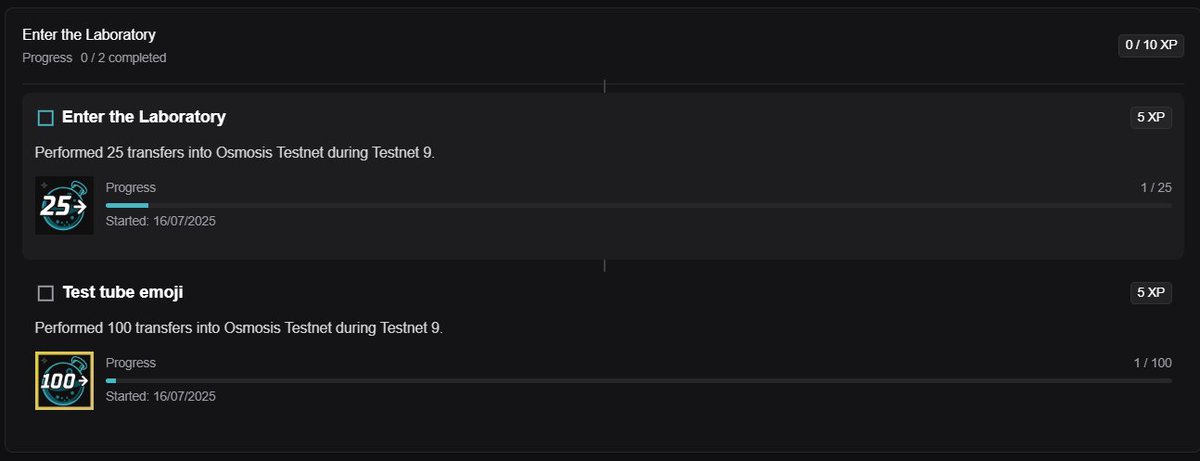Screen dimensions: 1200x461
Task: Tick the Enter the Laboratory checkbox
Action: coord(45,118)
